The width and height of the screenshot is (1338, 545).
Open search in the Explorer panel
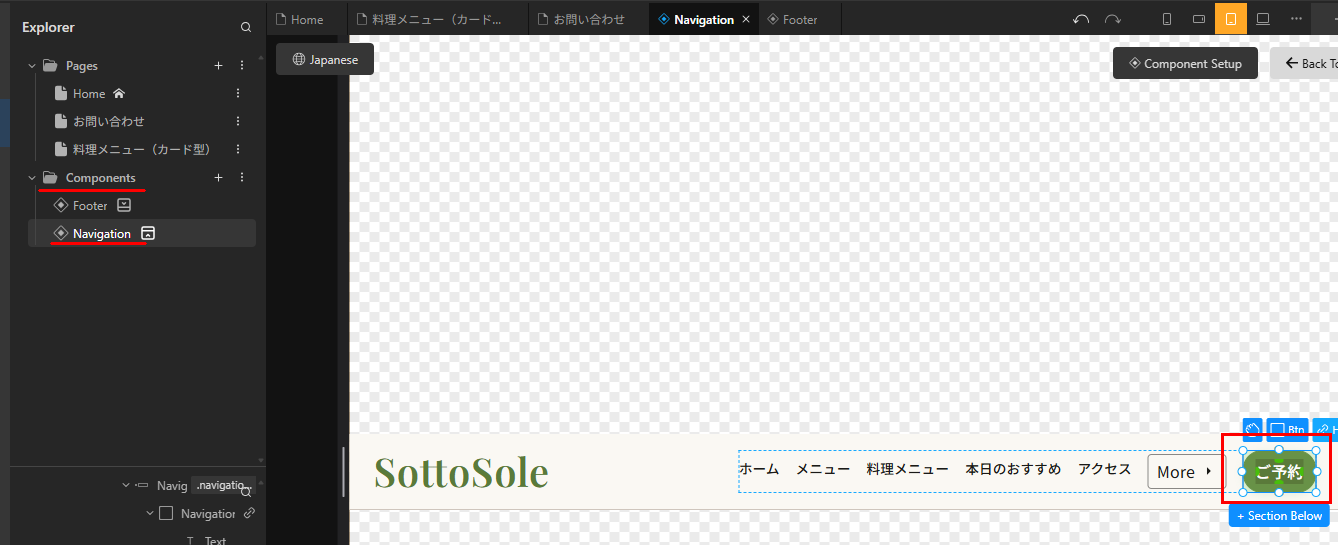[246, 28]
